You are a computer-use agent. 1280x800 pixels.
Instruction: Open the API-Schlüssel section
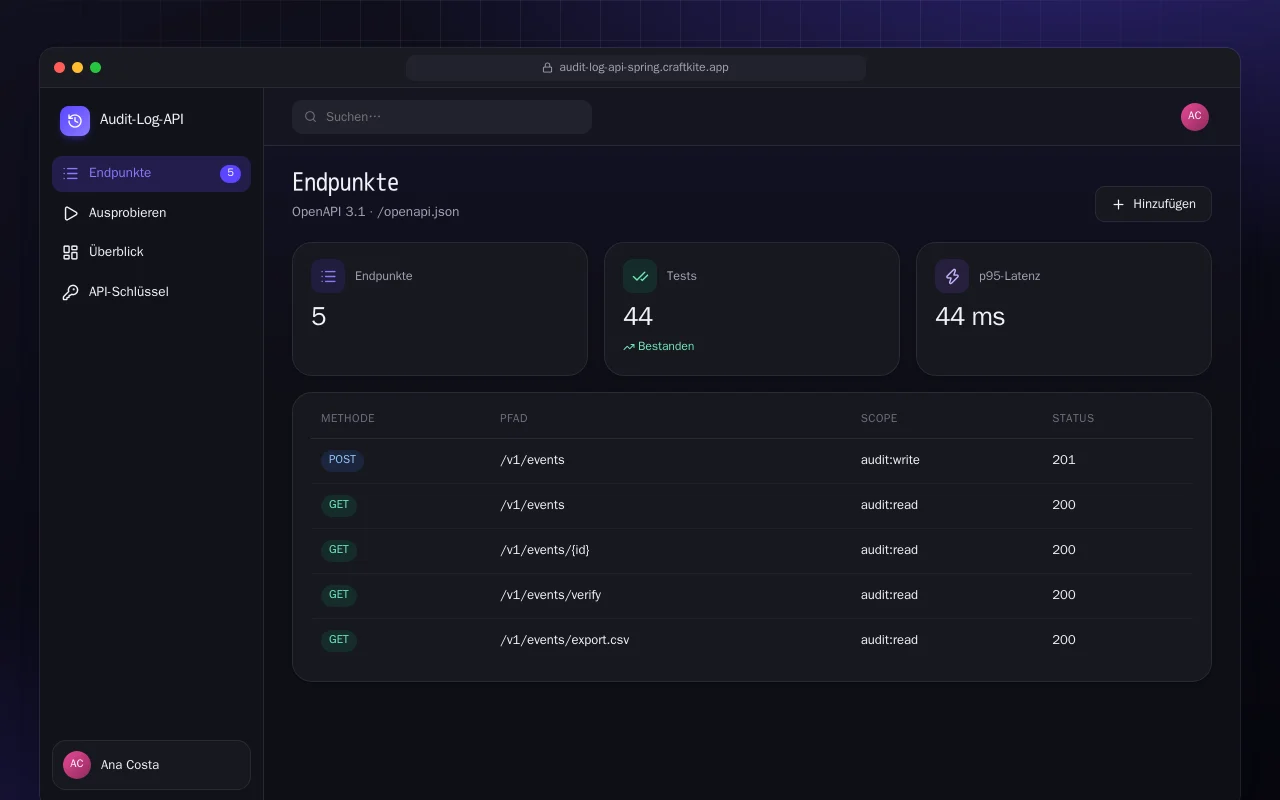pyautogui.click(x=151, y=292)
